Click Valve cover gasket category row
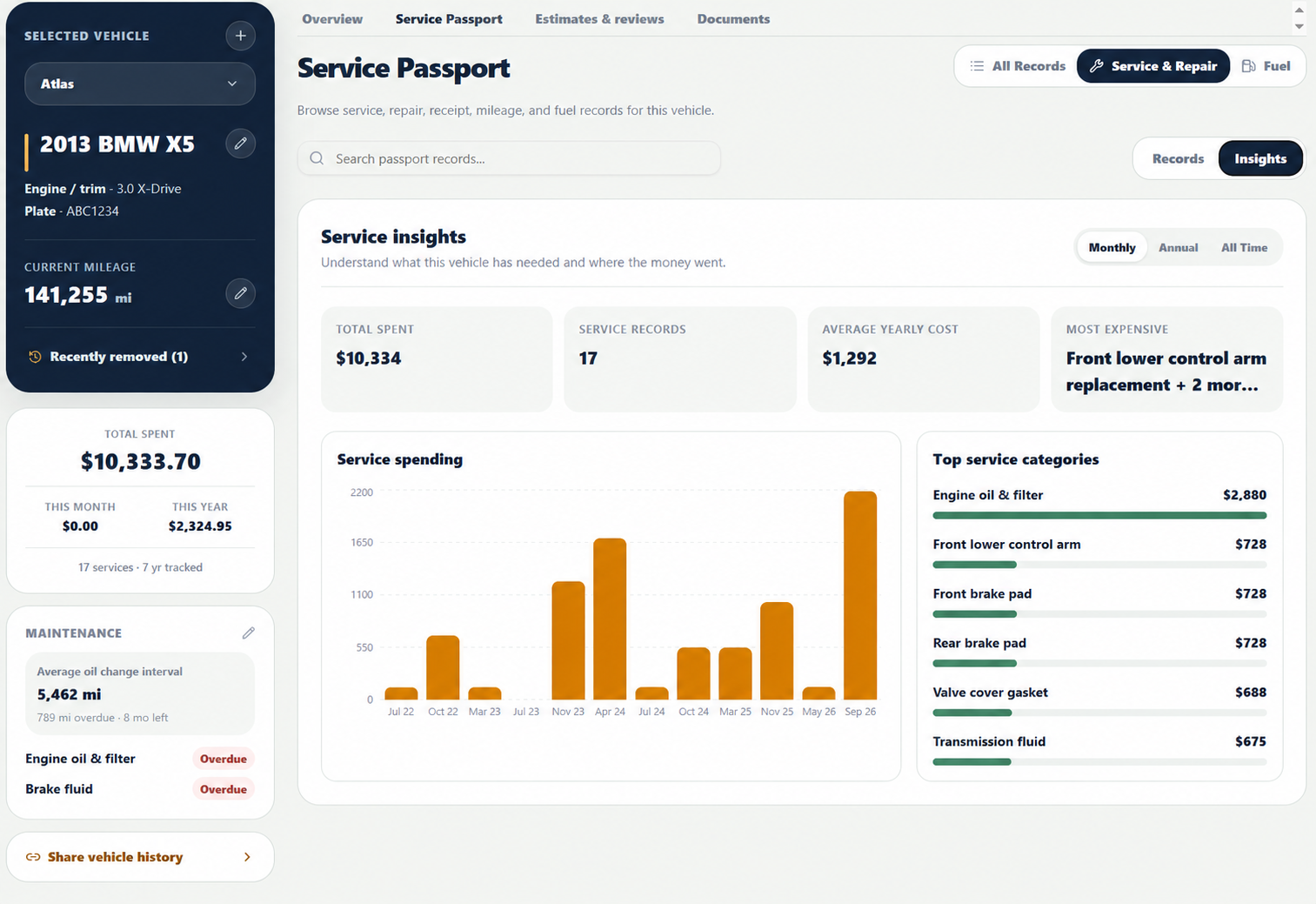1316x904 pixels. (x=1099, y=700)
